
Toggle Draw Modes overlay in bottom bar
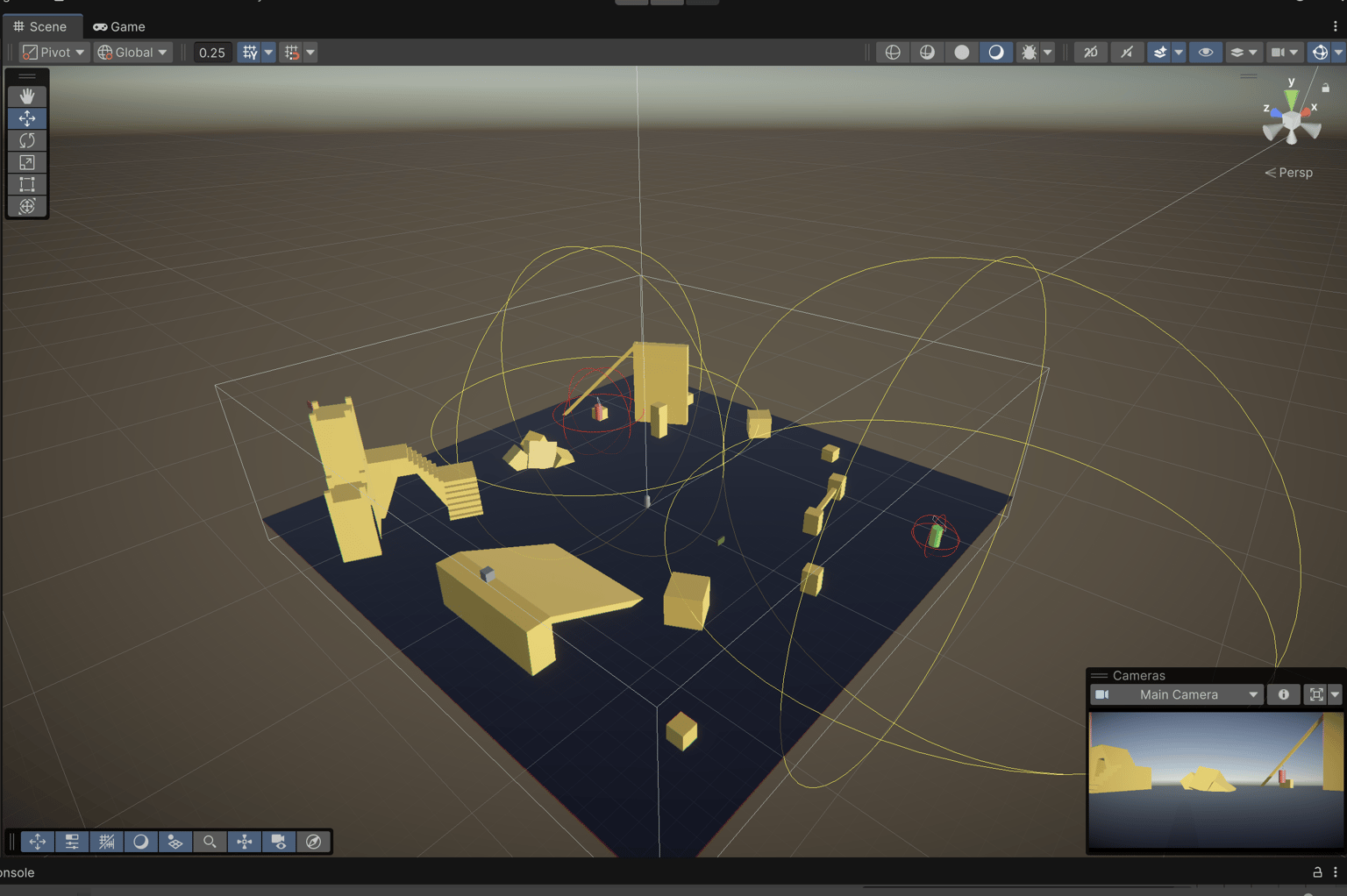(x=141, y=842)
